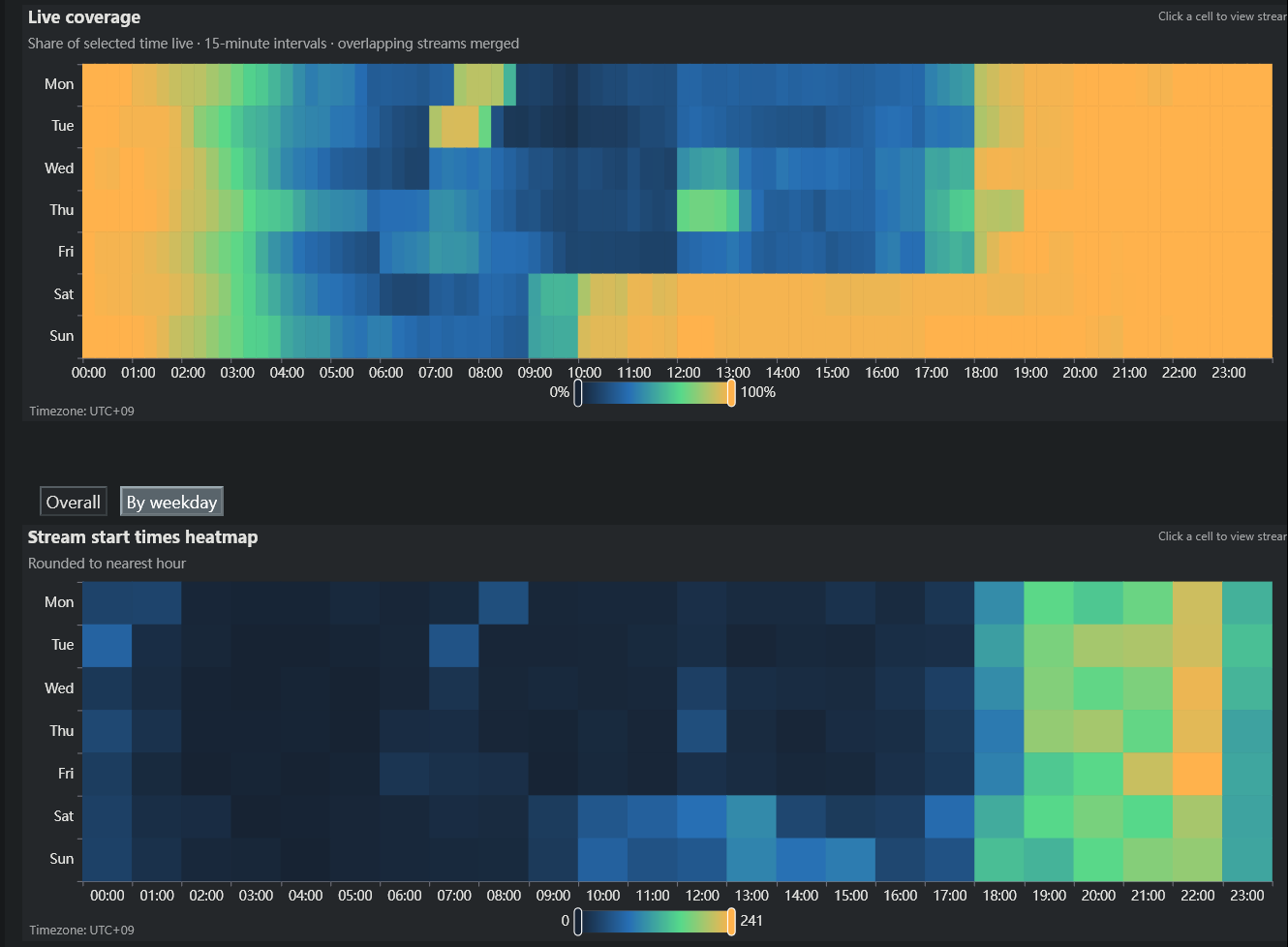The image size is (1288, 947).
Task: Click Wednesday 22:00 cell in start times heatmap
Action: coord(1198,688)
